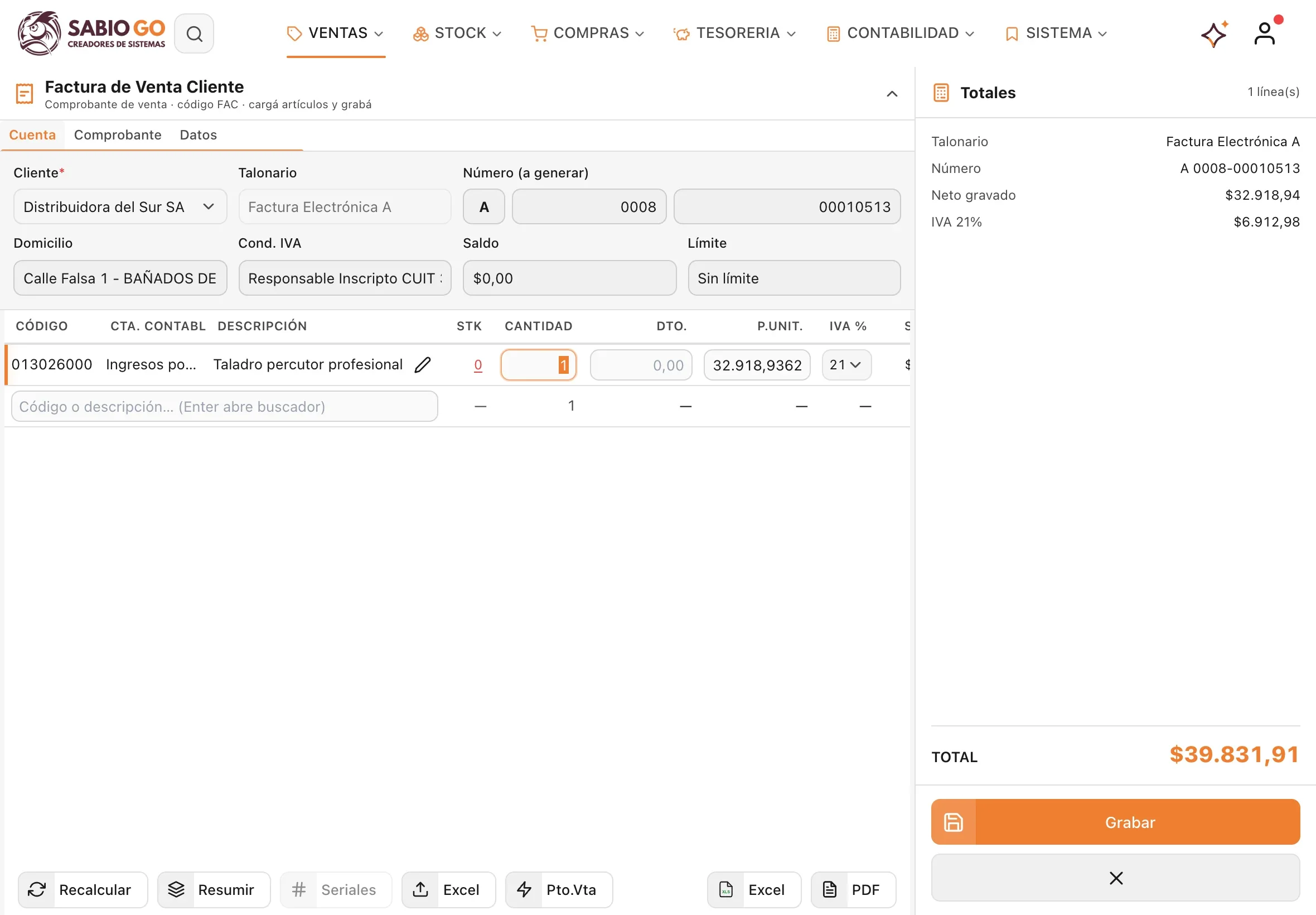Screen dimensions: 1316x915
Task: Click the upload Excel import button
Action: pos(448,890)
